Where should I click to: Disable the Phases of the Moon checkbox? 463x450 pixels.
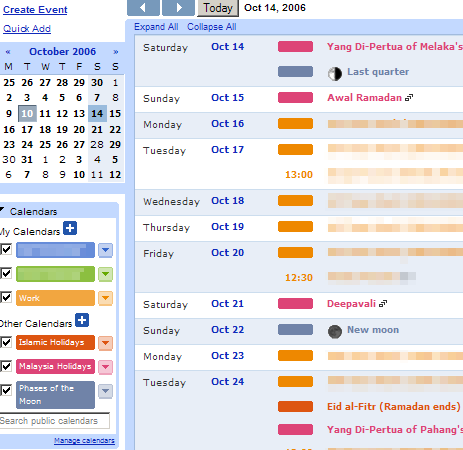[6, 390]
